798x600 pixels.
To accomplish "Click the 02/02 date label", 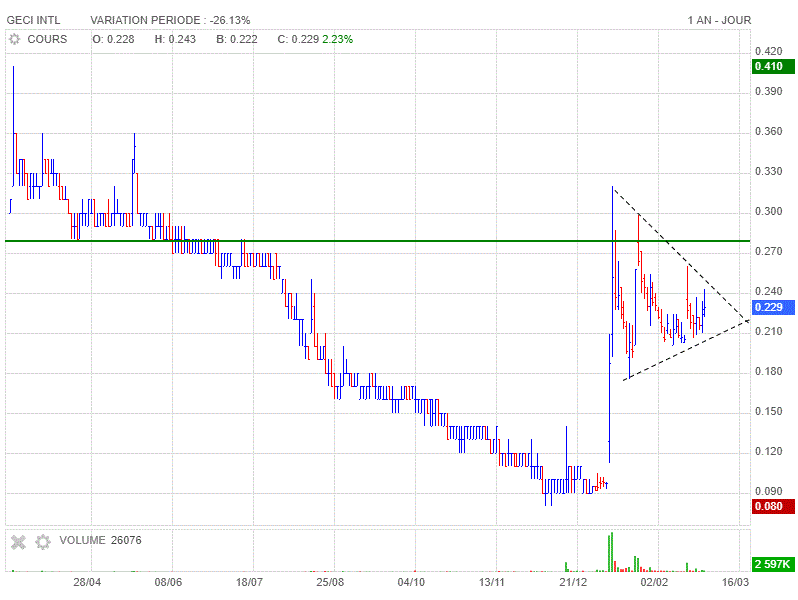I will [654, 582].
